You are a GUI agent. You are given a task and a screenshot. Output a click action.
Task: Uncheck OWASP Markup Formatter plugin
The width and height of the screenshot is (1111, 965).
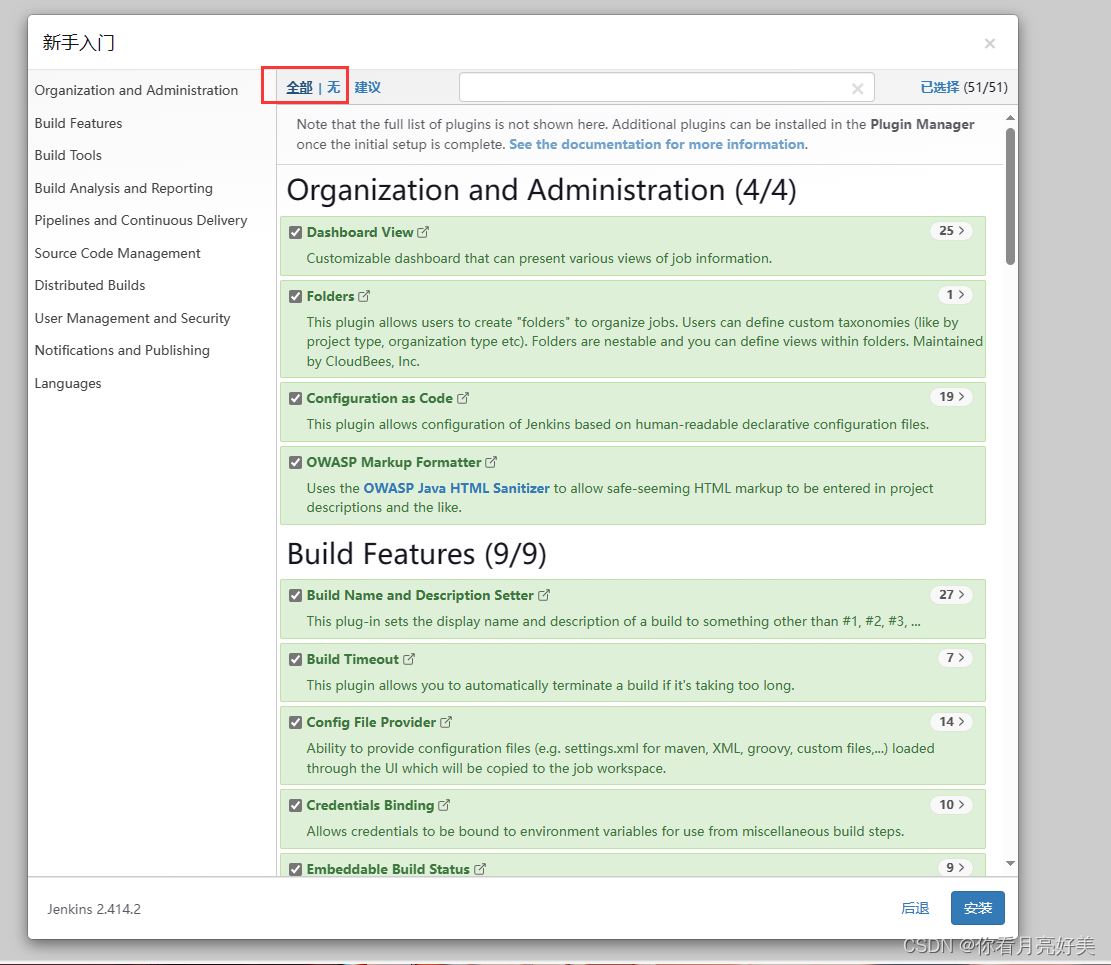coord(295,462)
